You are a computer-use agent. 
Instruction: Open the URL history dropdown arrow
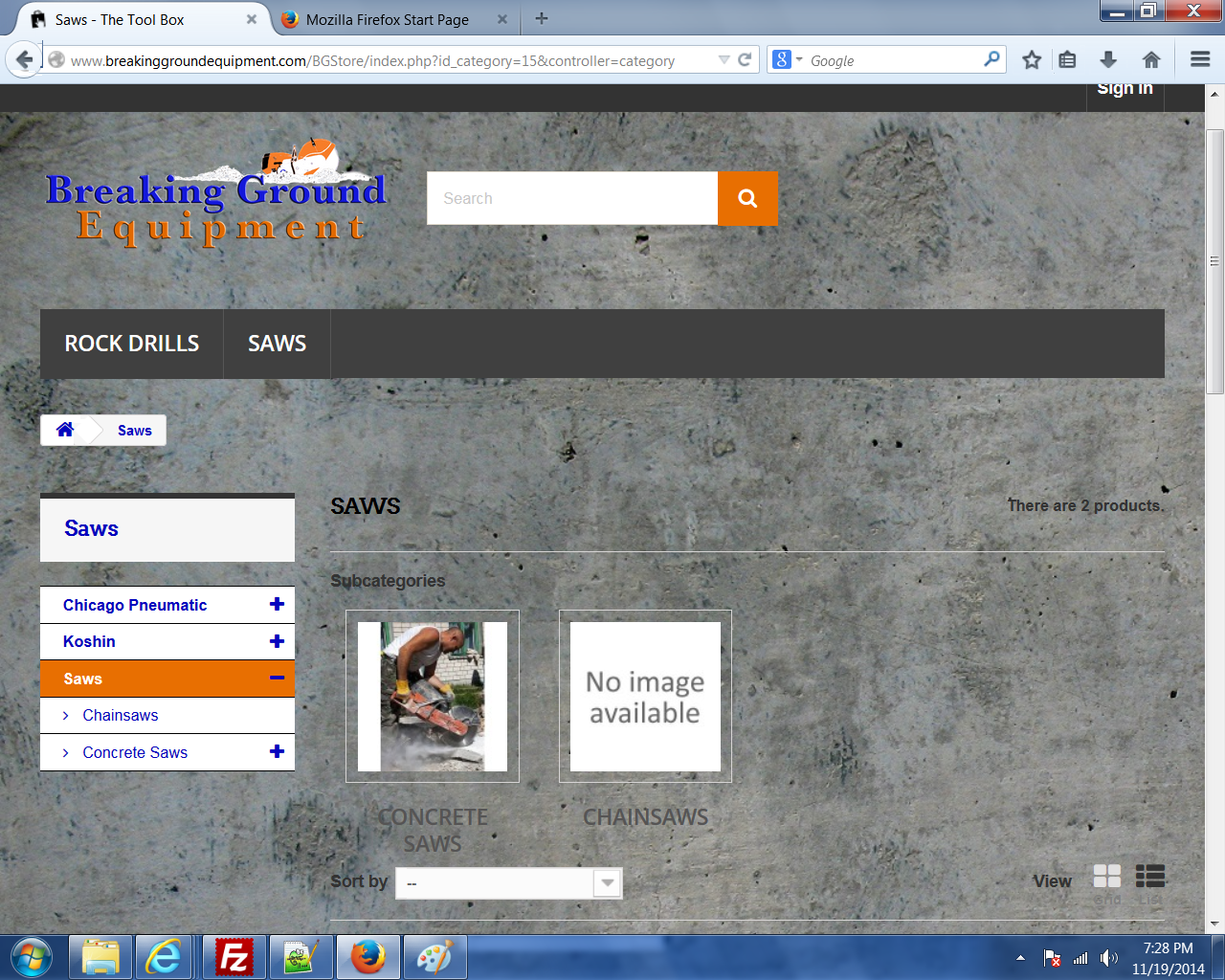point(724,59)
